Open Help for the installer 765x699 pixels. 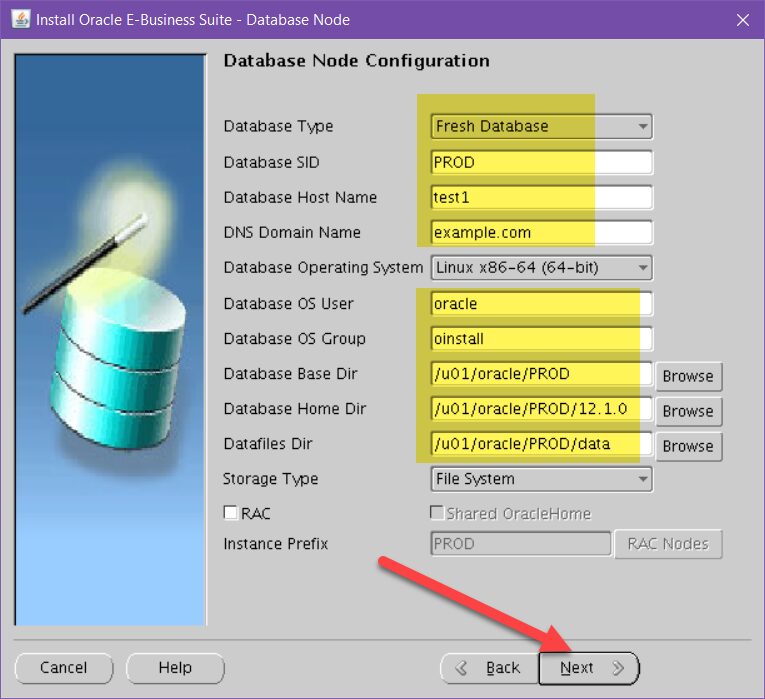[x=175, y=668]
